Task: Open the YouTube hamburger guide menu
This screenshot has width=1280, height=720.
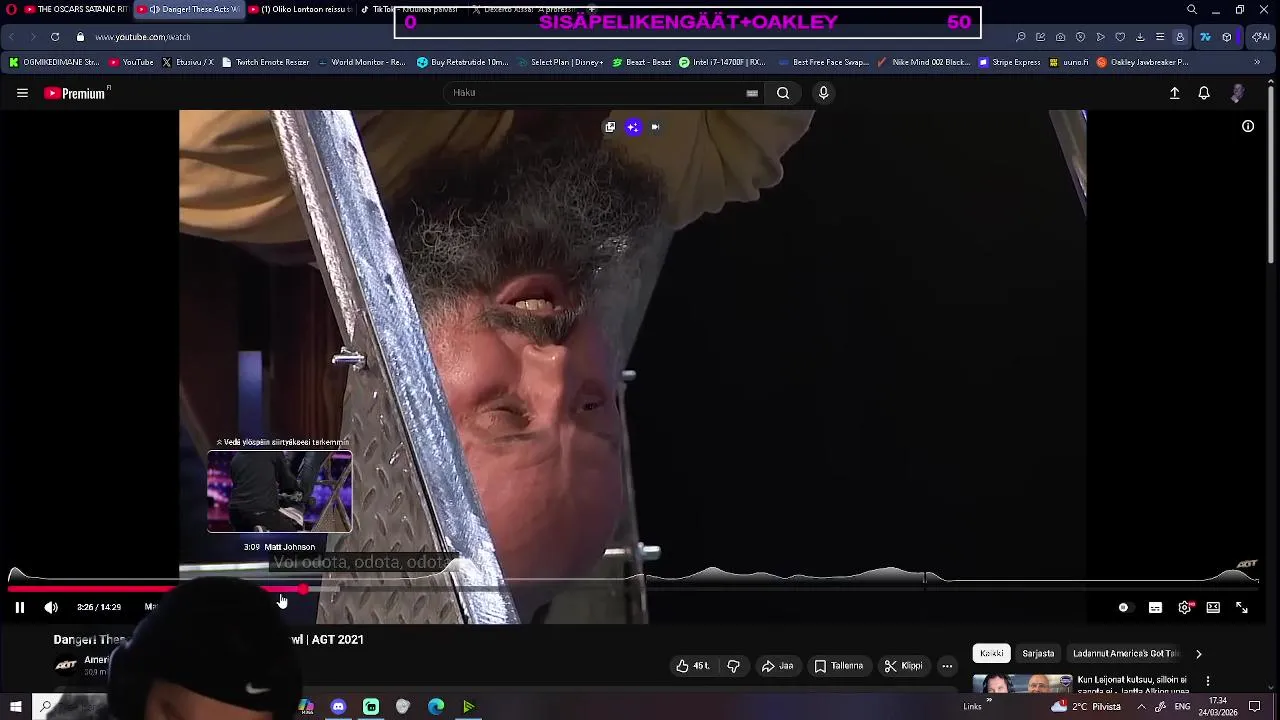Action: pos(22,93)
